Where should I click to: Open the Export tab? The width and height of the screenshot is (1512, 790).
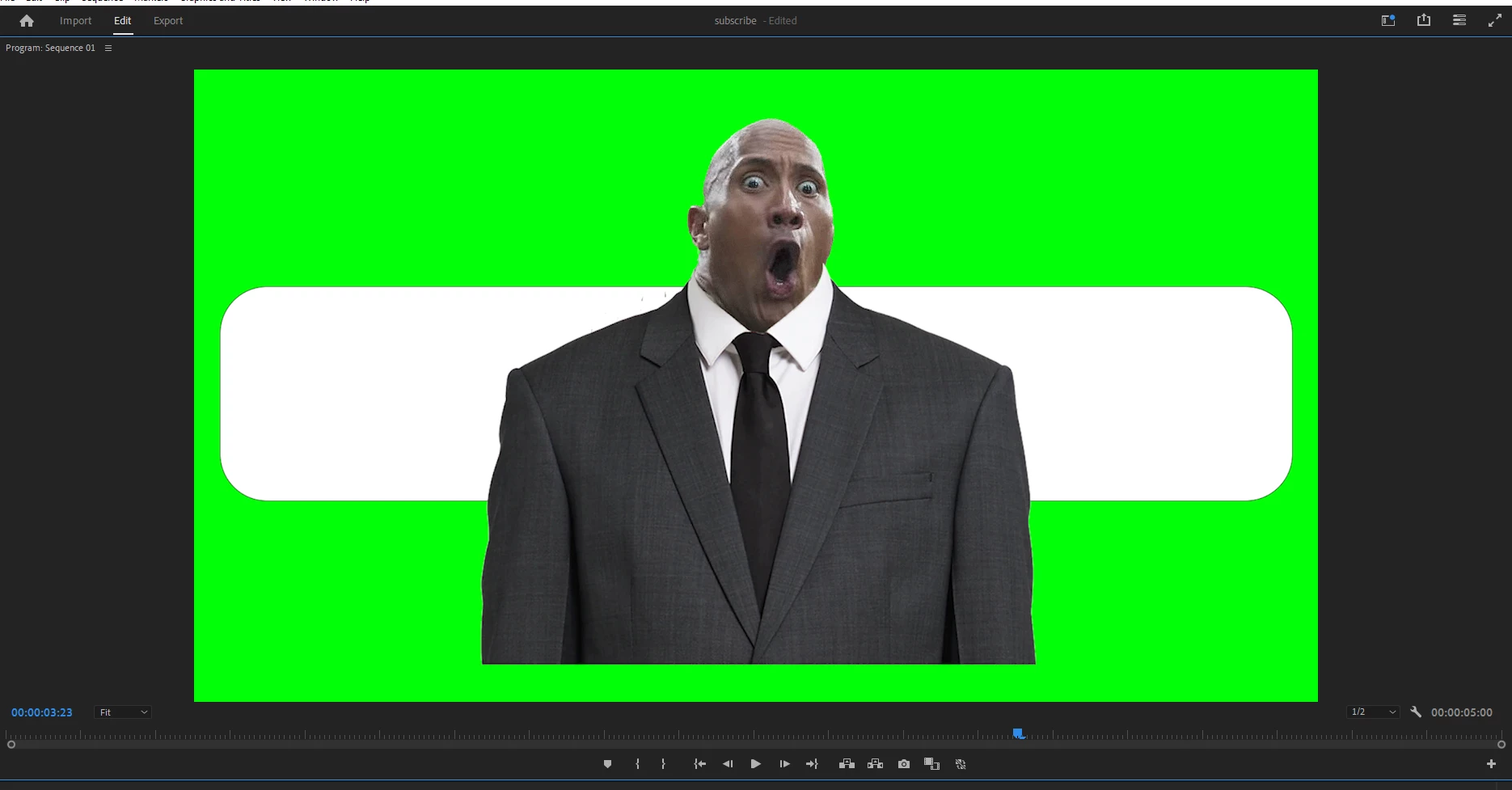pyautogui.click(x=168, y=21)
